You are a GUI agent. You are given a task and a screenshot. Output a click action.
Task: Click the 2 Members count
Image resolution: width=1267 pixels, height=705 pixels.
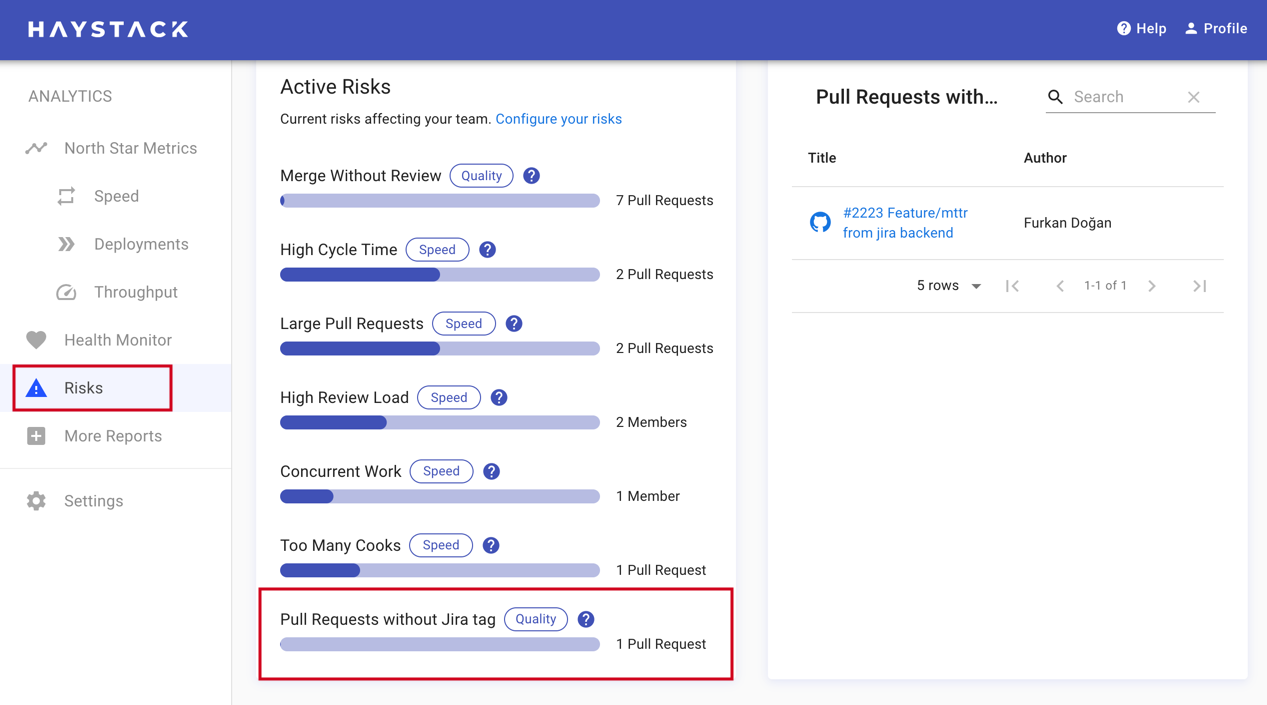[651, 423]
